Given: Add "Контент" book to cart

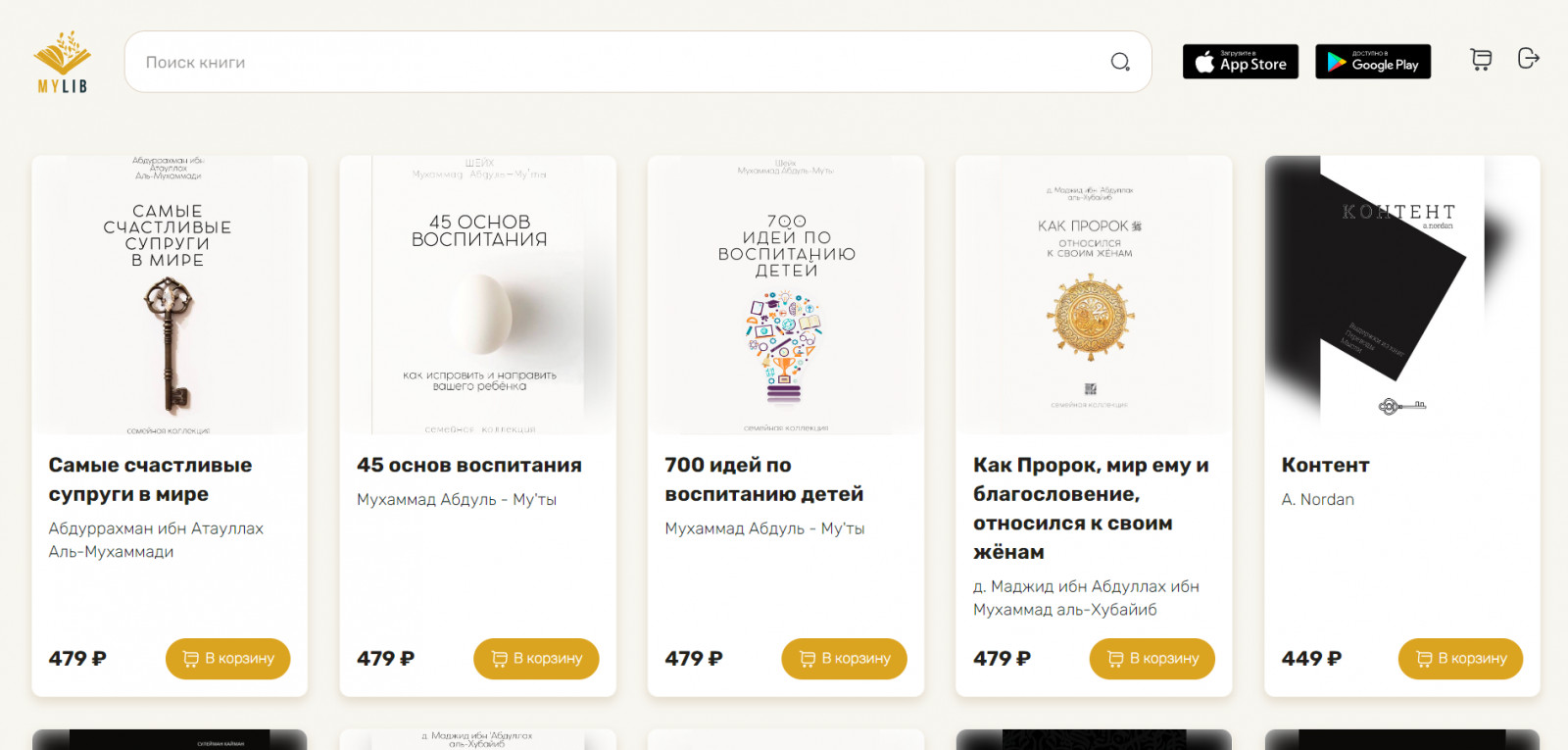Looking at the screenshot, I should pyautogui.click(x=1460, y=659).
